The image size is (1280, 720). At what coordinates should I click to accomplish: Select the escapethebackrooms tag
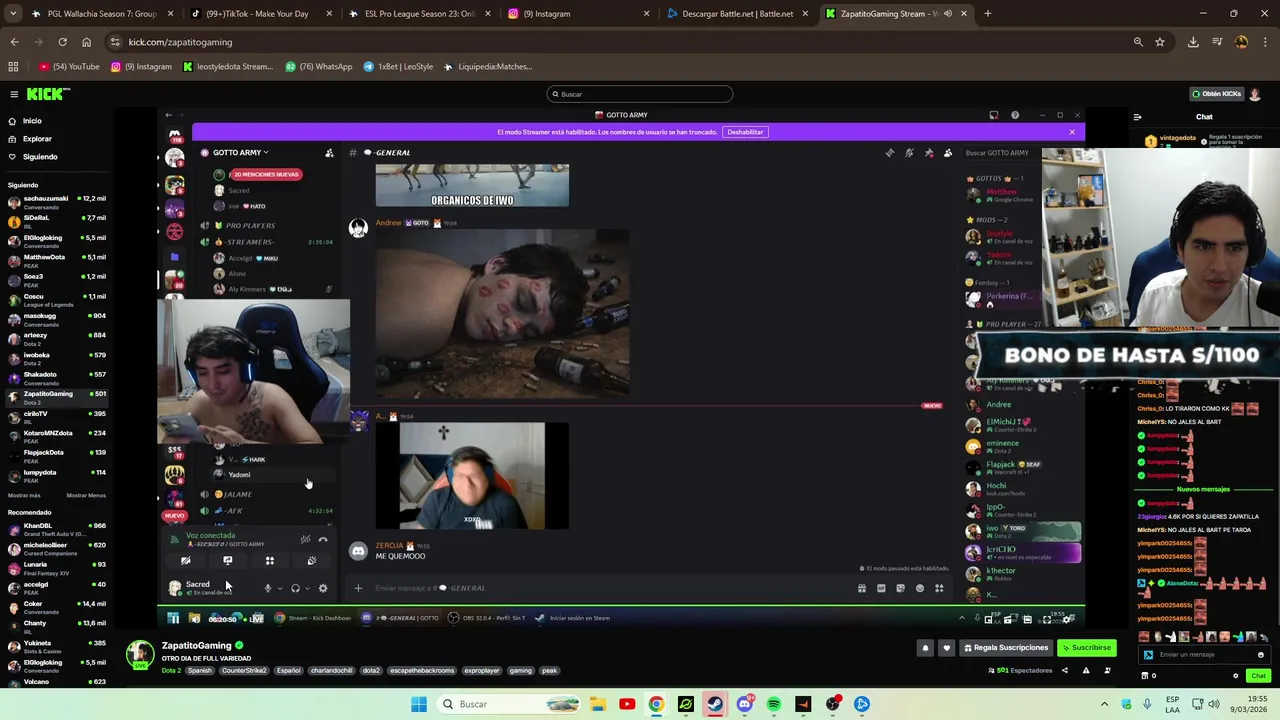click(x=422, y=671)
